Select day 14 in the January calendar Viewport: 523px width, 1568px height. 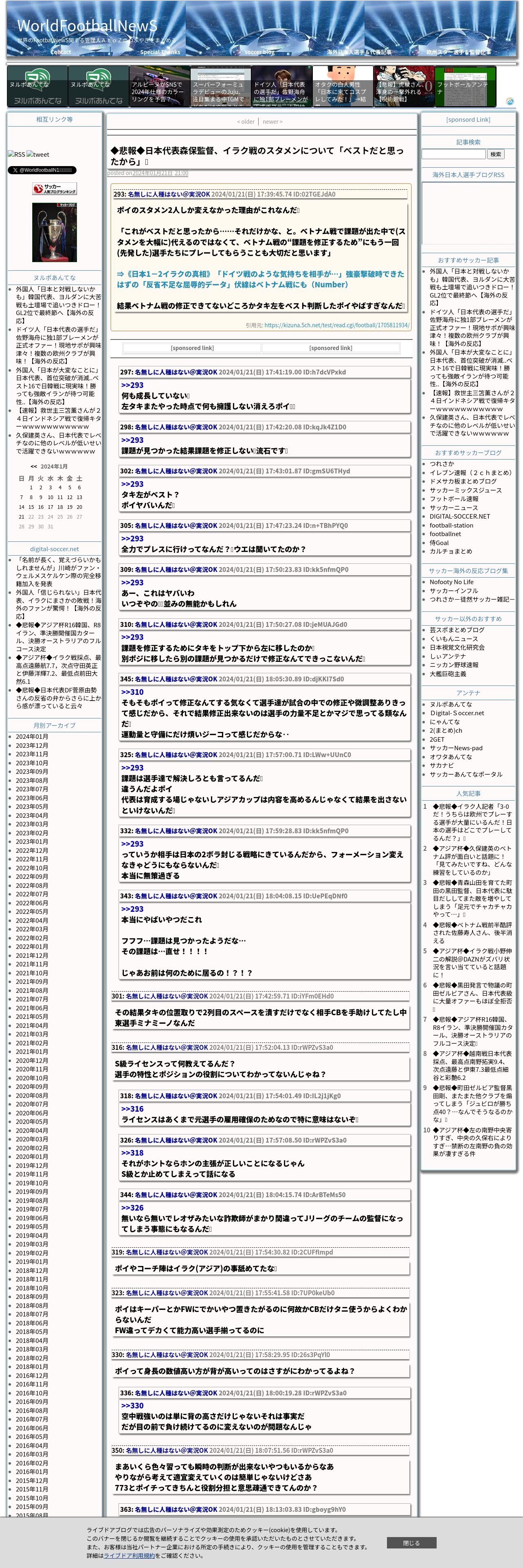click(21, 507)
